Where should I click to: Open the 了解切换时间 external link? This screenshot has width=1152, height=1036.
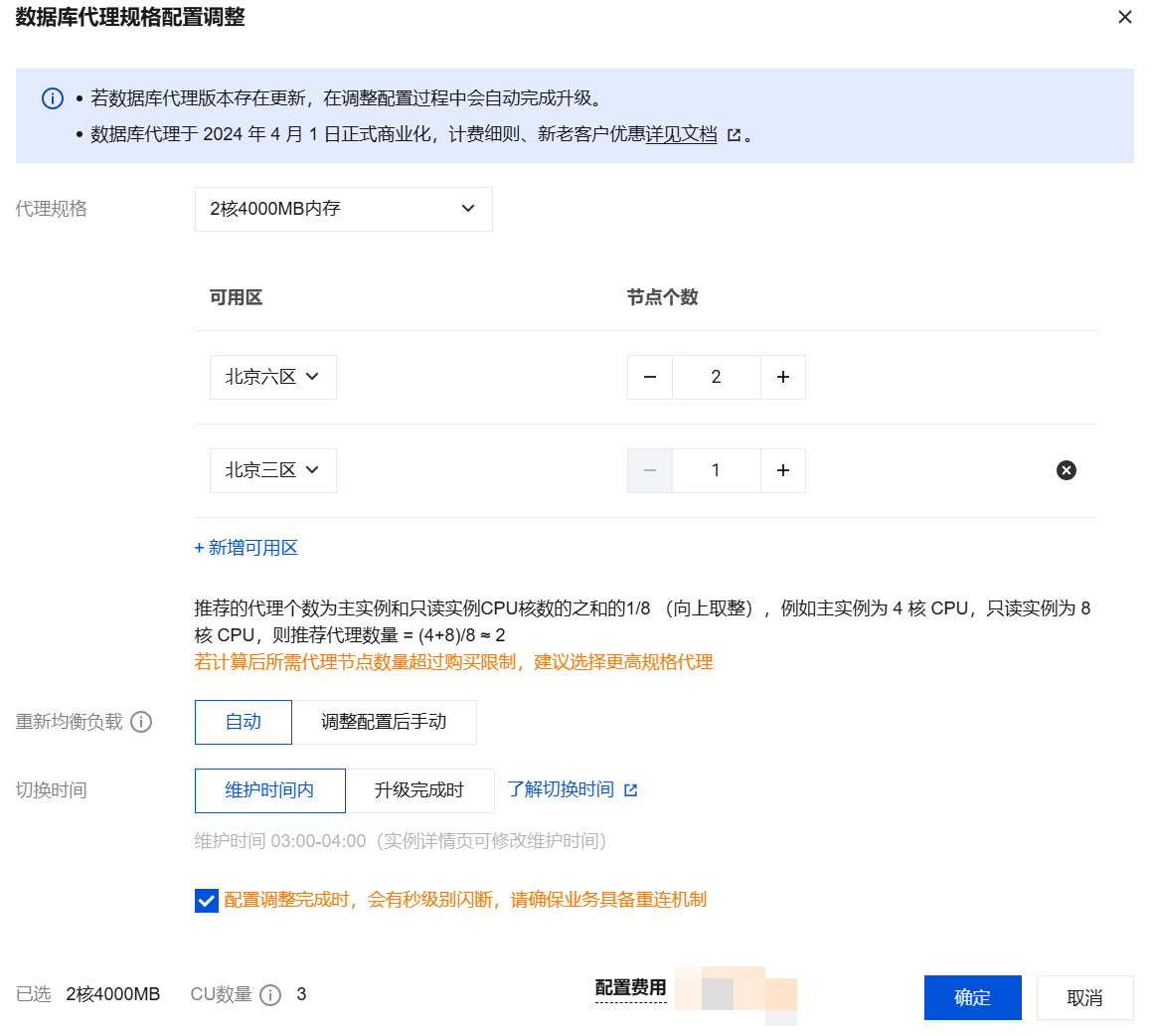[572, 789]
